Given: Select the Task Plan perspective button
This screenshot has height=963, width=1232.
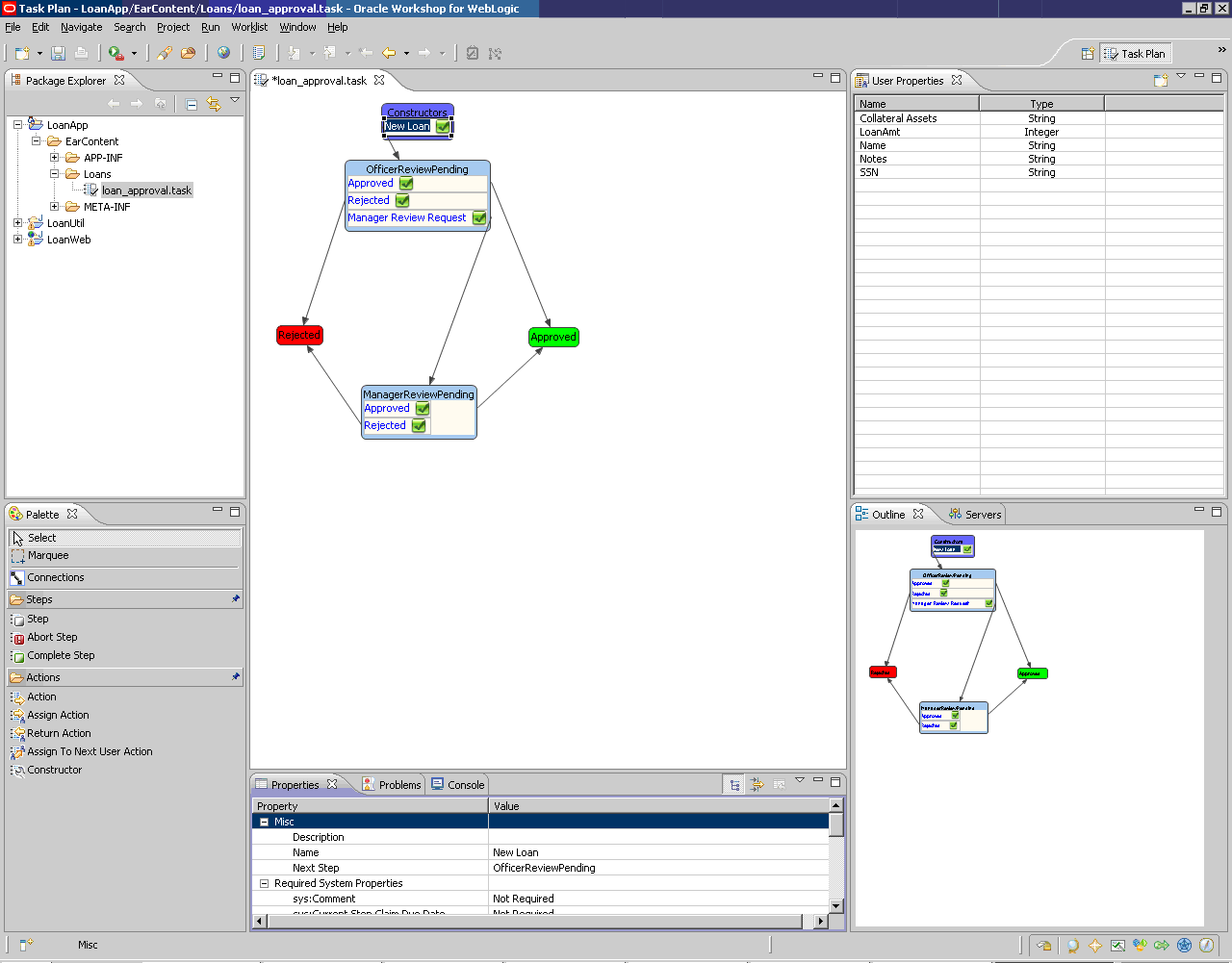Looking at the screenshot, I should click(1134, 54).
